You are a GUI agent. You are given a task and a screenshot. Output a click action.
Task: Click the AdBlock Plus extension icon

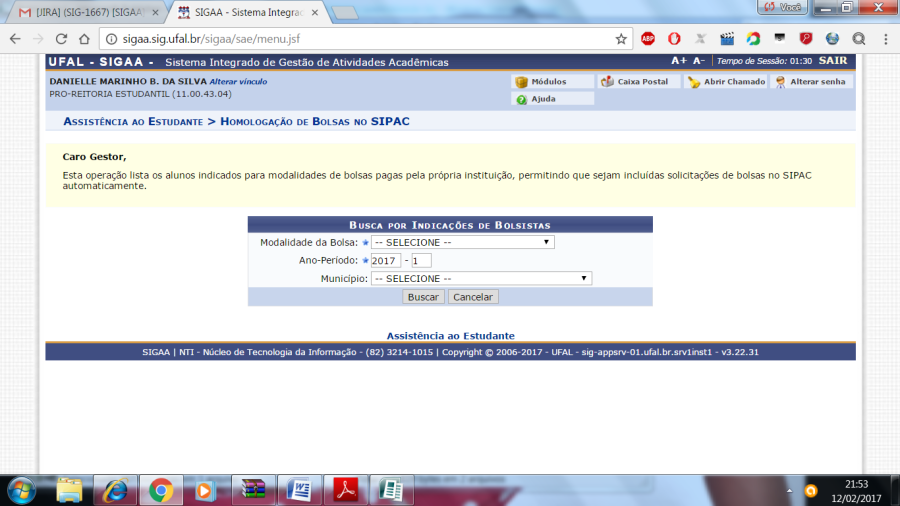pos(648,39)
